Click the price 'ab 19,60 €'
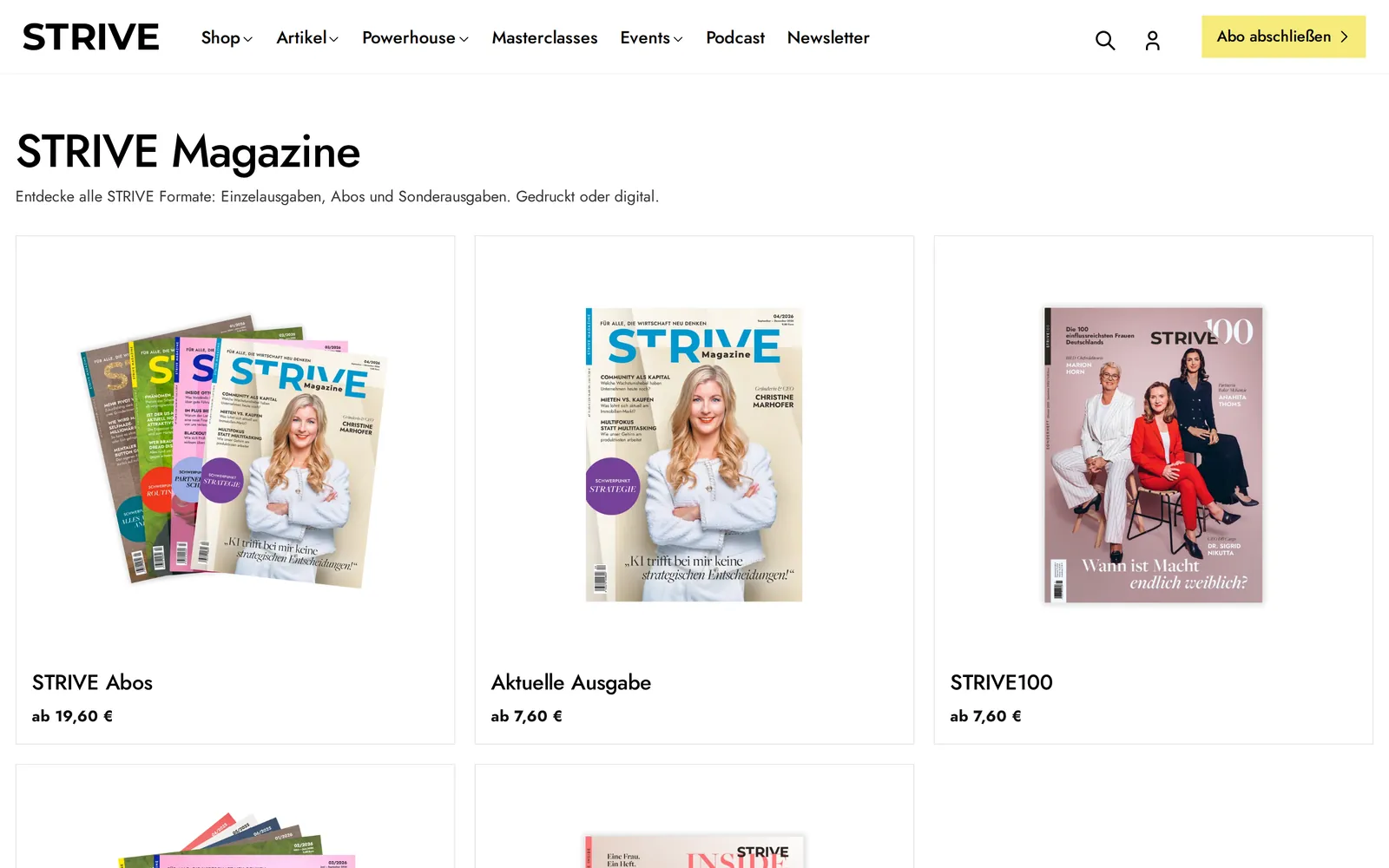The width and height of the screenshot is (1389, 868). (x=72, y=716)
